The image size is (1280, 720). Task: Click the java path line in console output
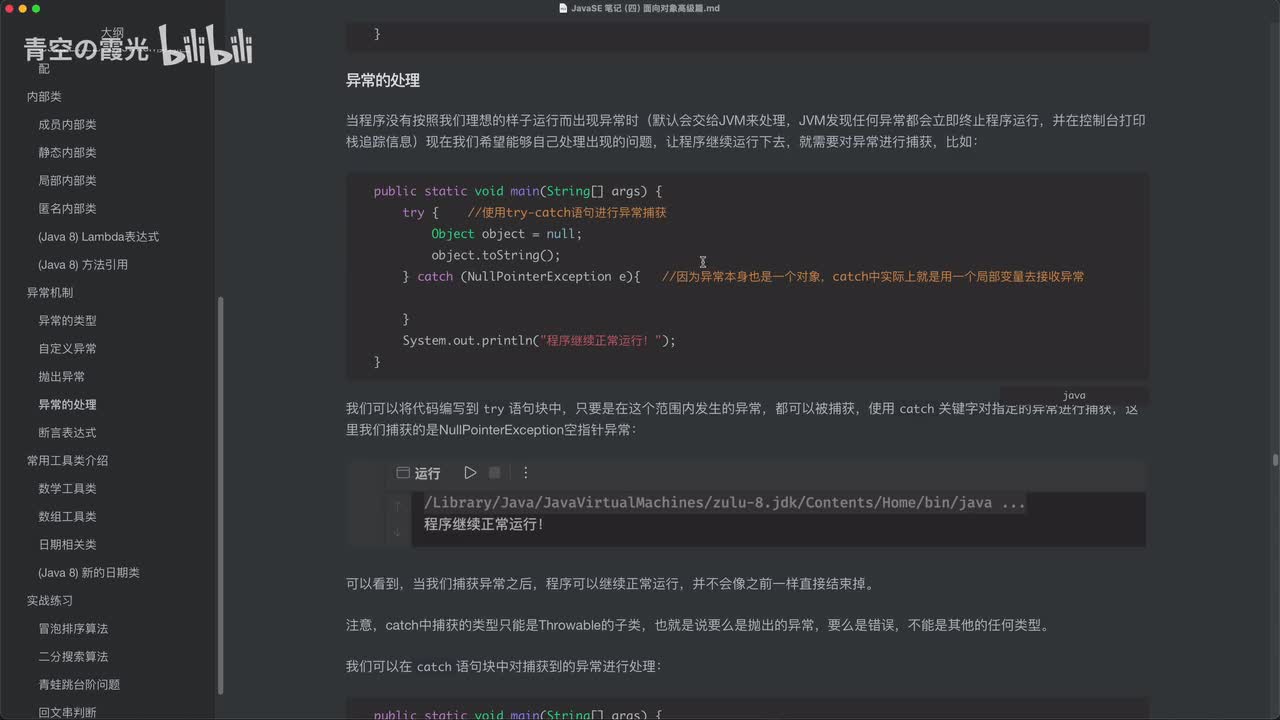(725, 503)
